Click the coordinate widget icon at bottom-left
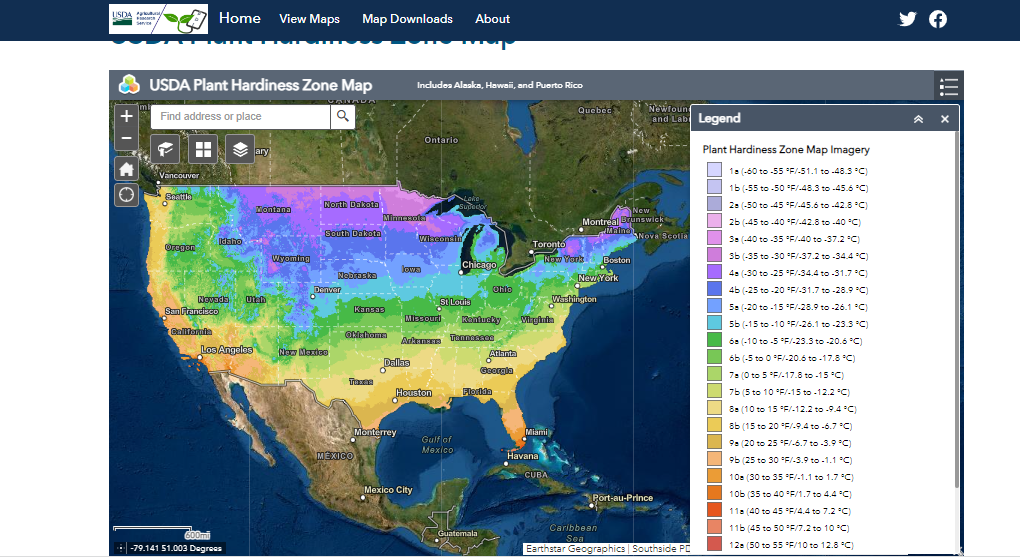This screenshot has width=1020, height=560. point(120,548)
